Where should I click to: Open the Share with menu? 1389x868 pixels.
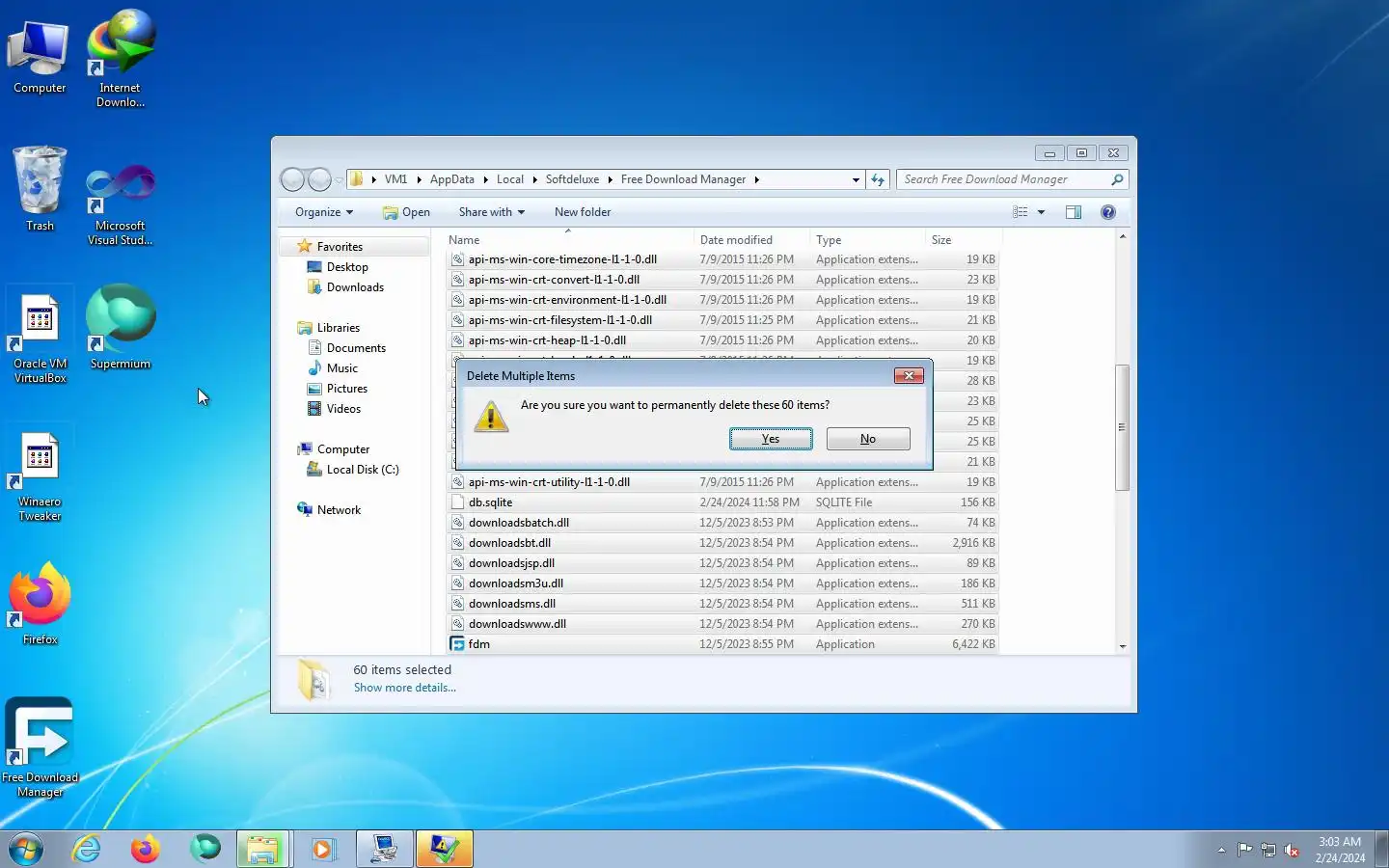(492, 212)
